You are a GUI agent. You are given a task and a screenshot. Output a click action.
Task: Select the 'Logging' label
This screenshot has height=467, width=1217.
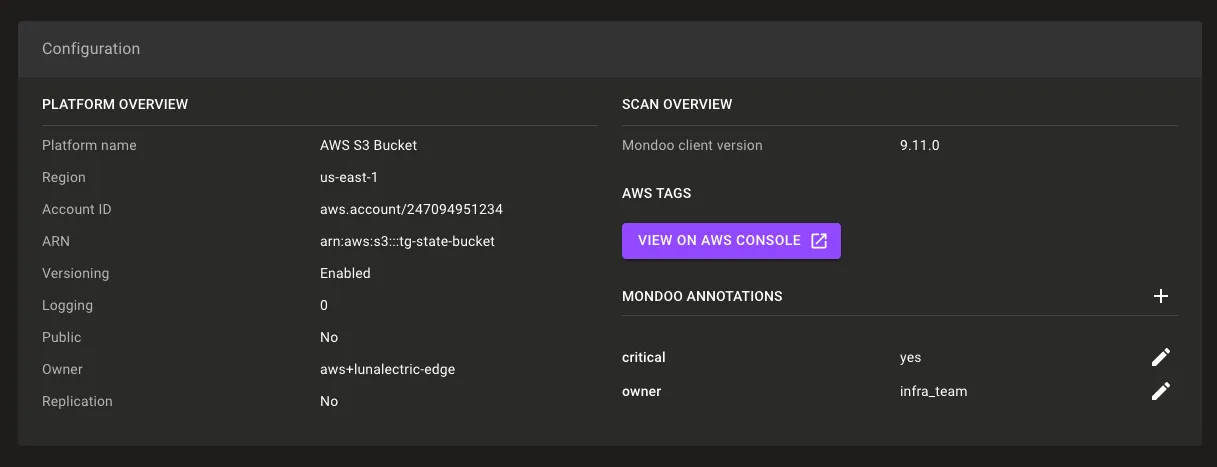click(67, 305)
